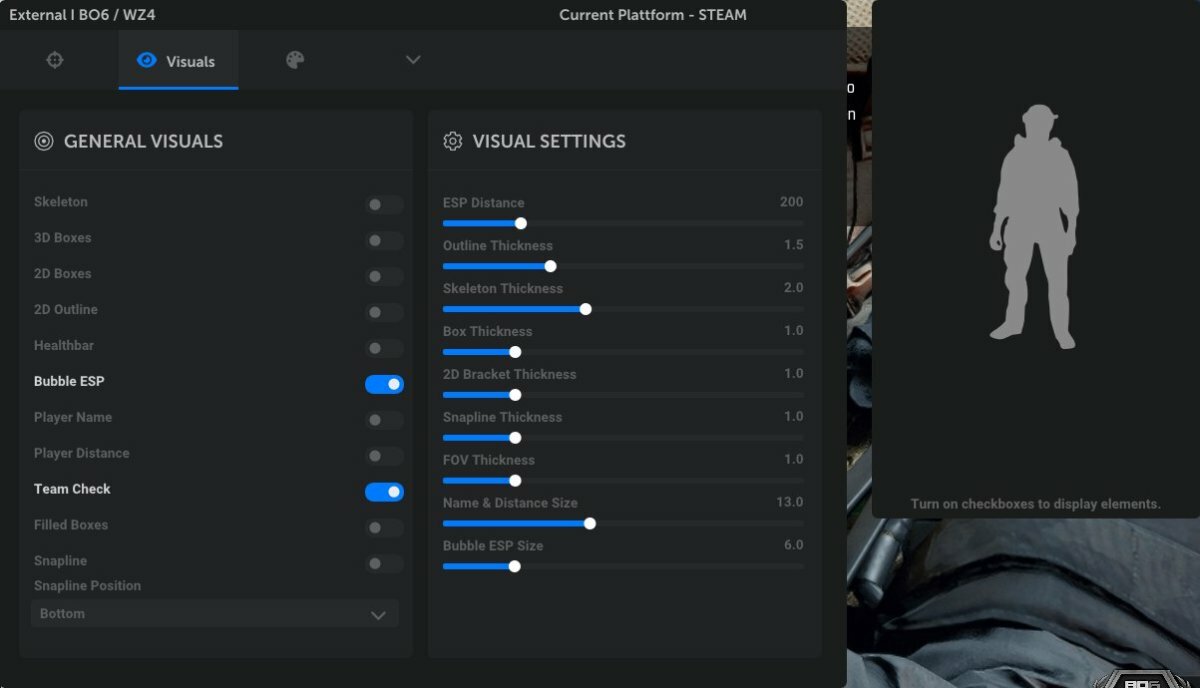Adjust the Snapline Thickness slider
The width and height of the screenshot is (1200, 688).
(x=623, y=438)
